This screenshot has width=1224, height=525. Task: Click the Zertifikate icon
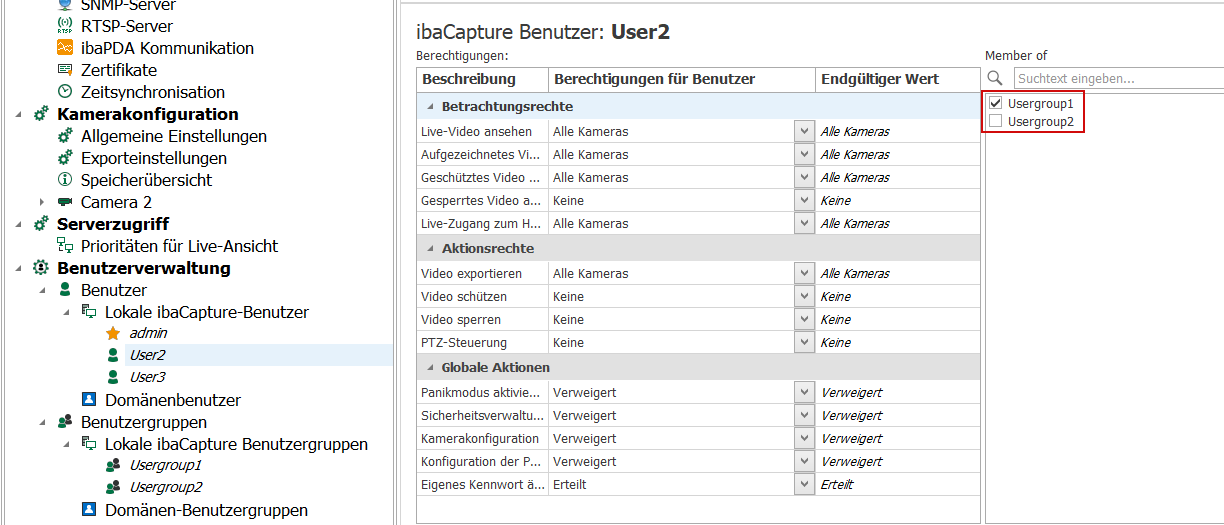coord(65,70)
